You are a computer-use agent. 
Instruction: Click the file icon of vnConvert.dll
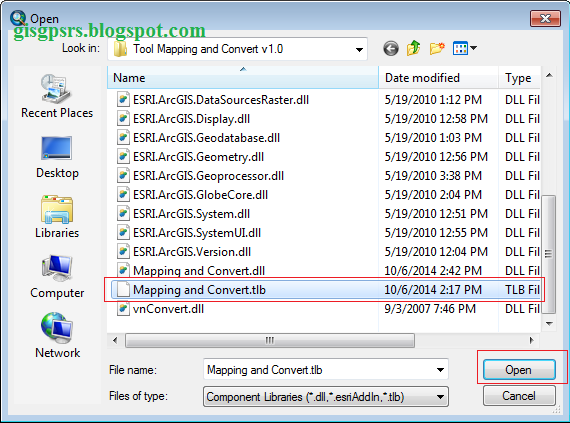[123, 309]
